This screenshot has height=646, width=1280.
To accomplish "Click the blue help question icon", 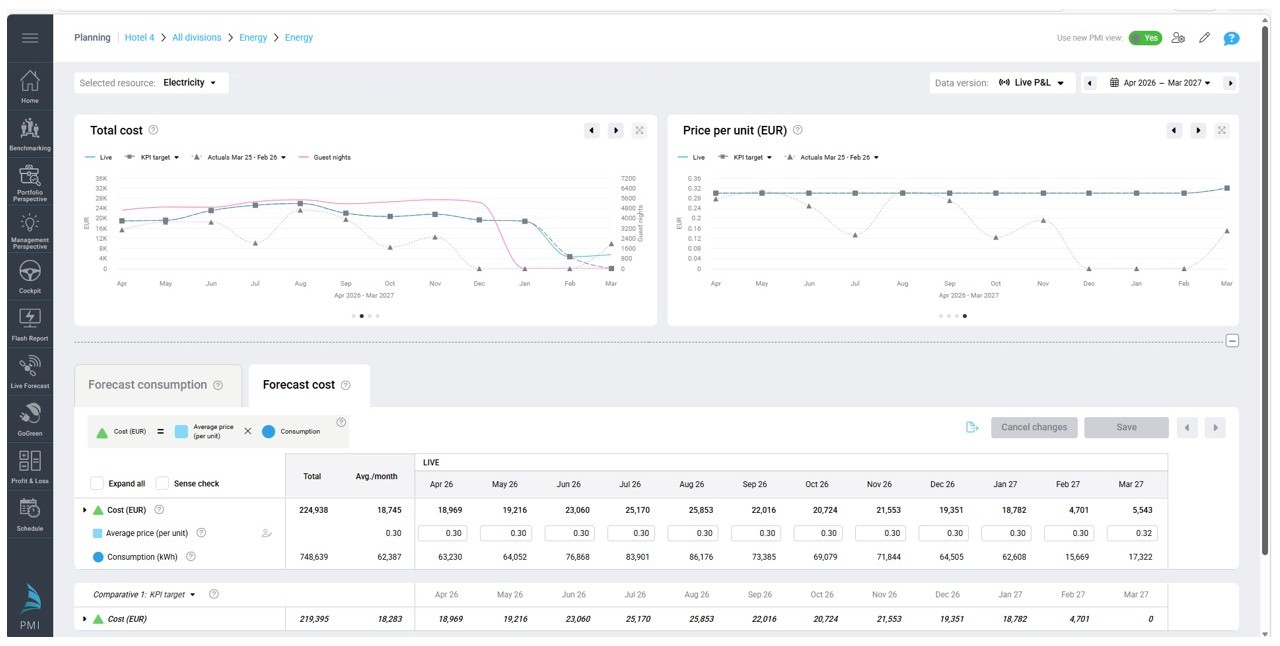I will point(1231,38).
